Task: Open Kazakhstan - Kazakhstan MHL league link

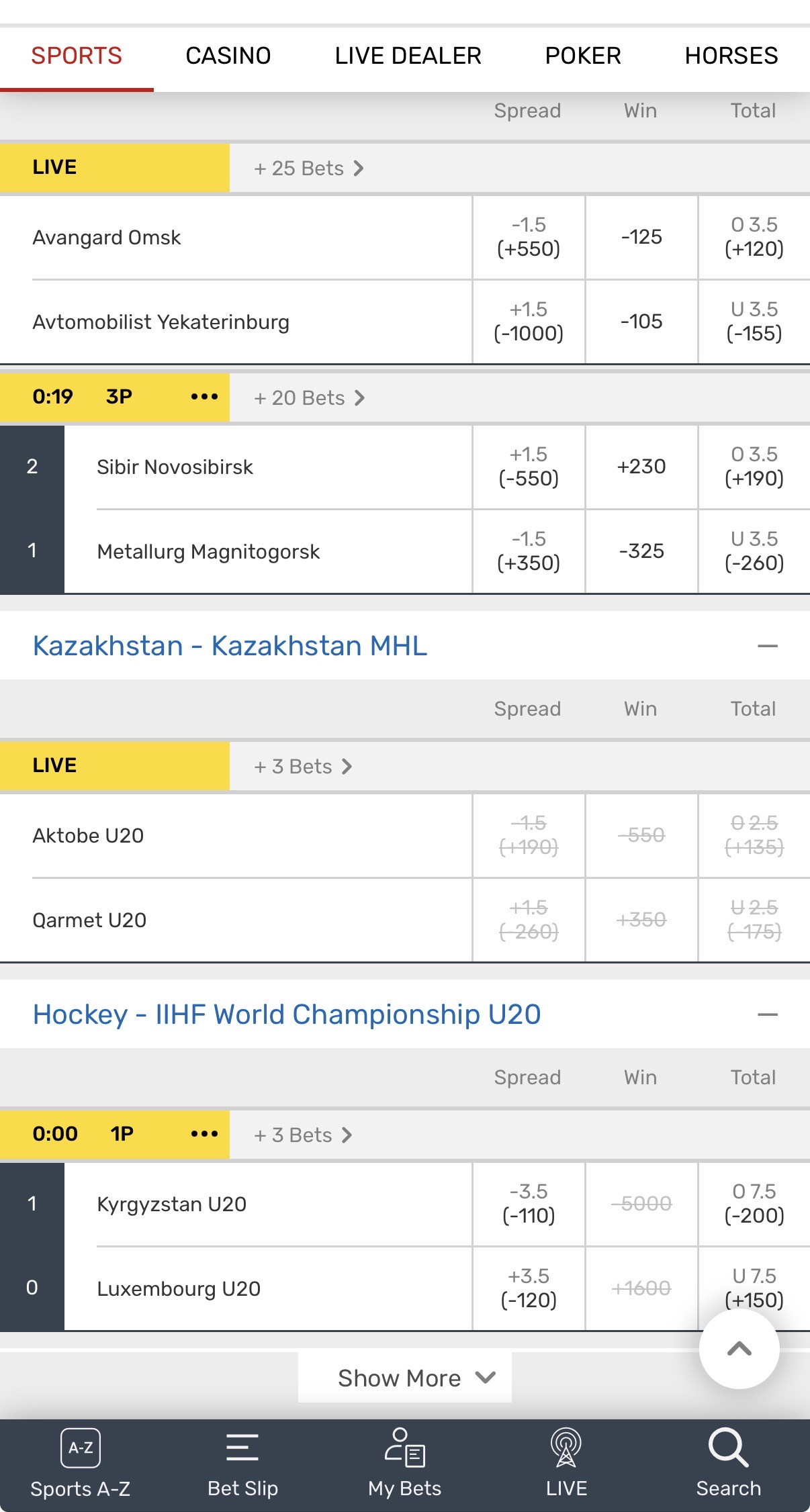Action: [x=230, y=646]
